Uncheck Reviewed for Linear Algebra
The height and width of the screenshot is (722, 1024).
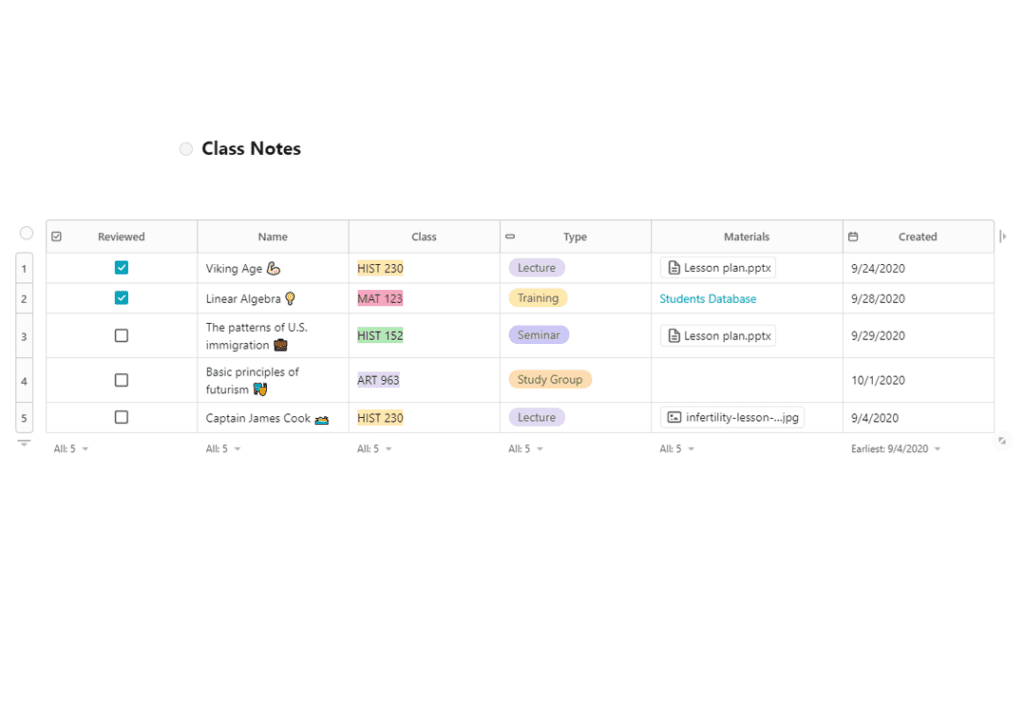pyautogui.click(x=121, y=298)
